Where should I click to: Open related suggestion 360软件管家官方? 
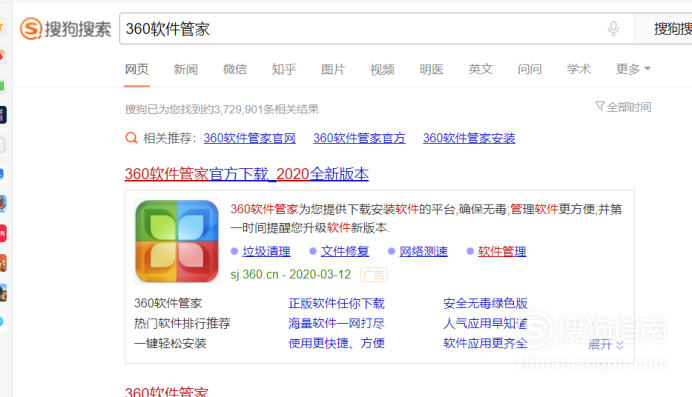coord(359,138)
